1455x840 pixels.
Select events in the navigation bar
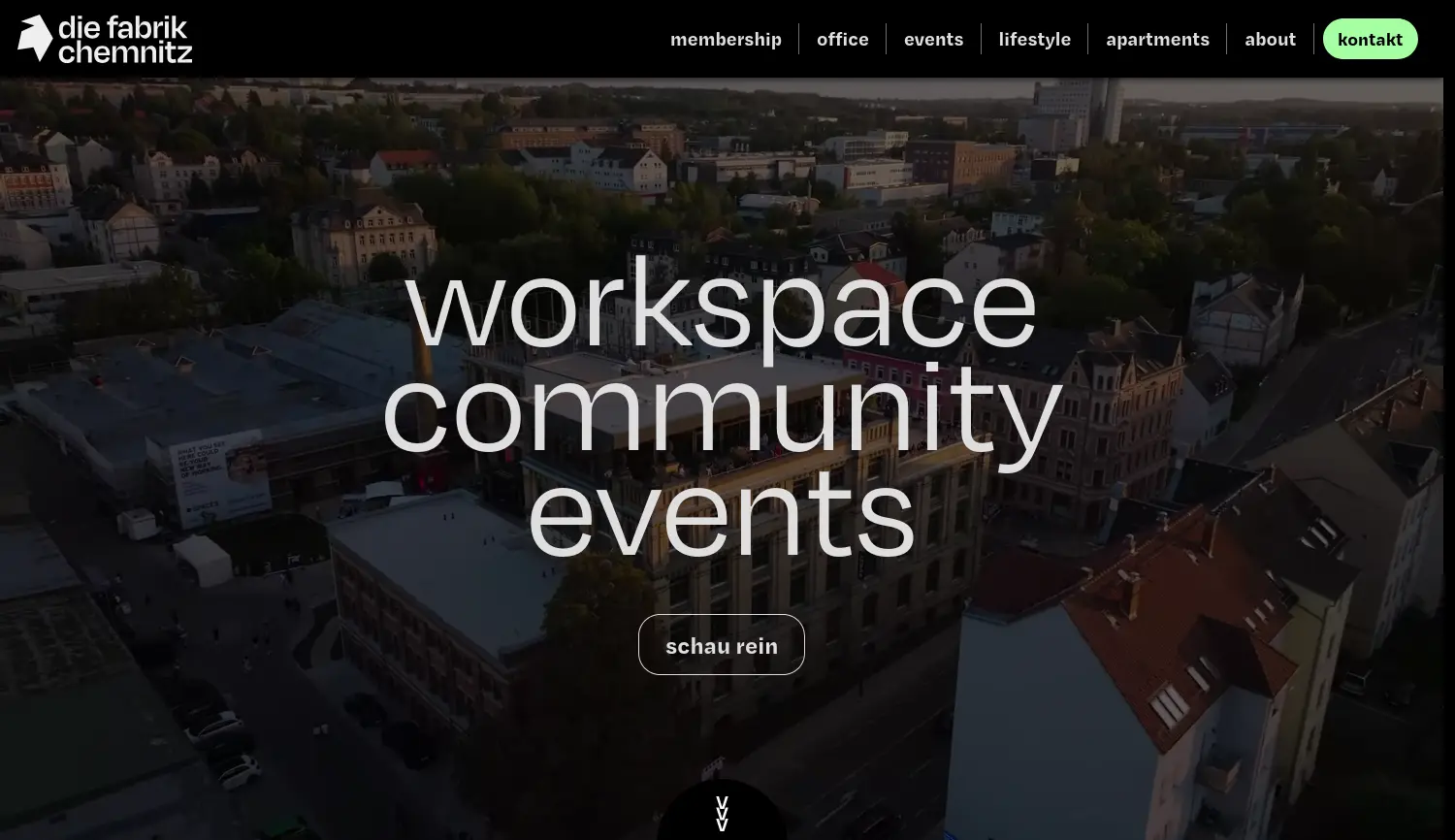[933, 40]
